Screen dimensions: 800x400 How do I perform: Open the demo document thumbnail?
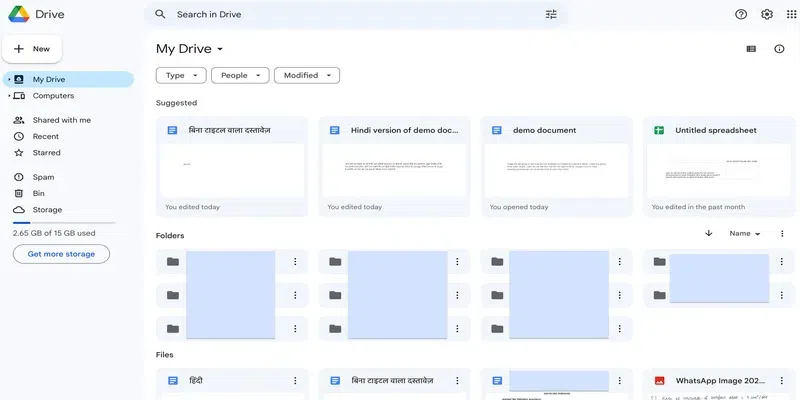pyautogui.click(x=556, y=170)
